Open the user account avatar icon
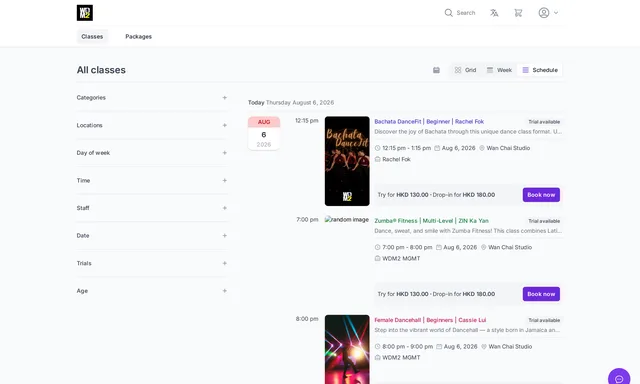The height and width of the screenshot is (384, 640). tap(544, 13)
